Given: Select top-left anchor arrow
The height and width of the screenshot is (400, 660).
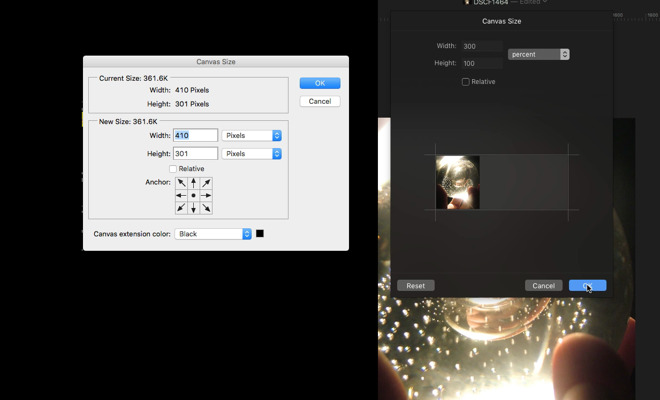Looking at the screenshot, I should [181, 183].
